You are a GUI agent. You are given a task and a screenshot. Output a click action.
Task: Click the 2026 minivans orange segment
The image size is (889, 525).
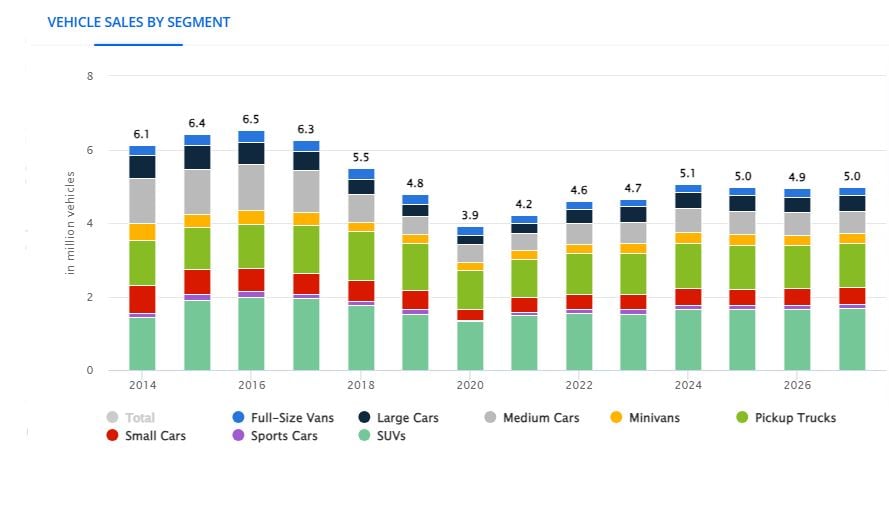point(797,240)
